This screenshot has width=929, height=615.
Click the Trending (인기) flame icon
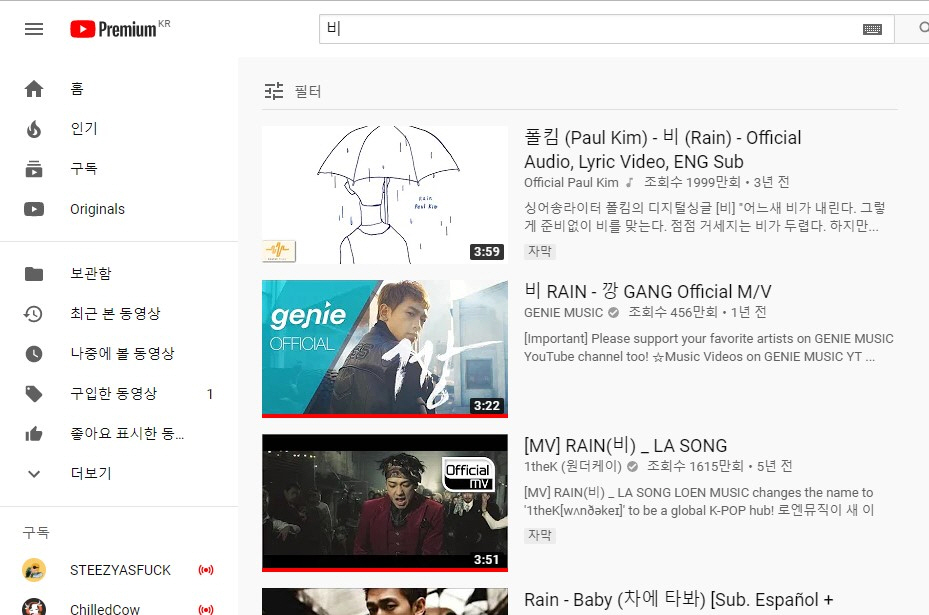coord(34,129)
